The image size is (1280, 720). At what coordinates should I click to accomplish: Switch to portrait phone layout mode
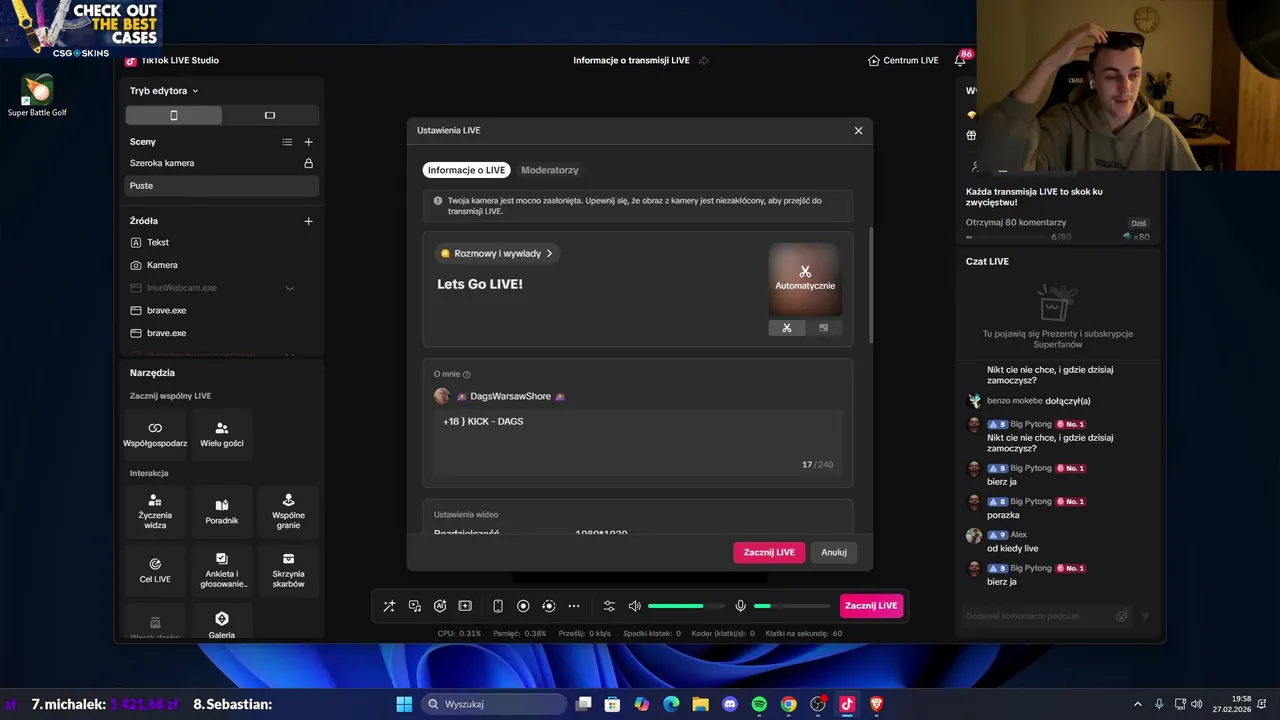(x=174, y=116)
